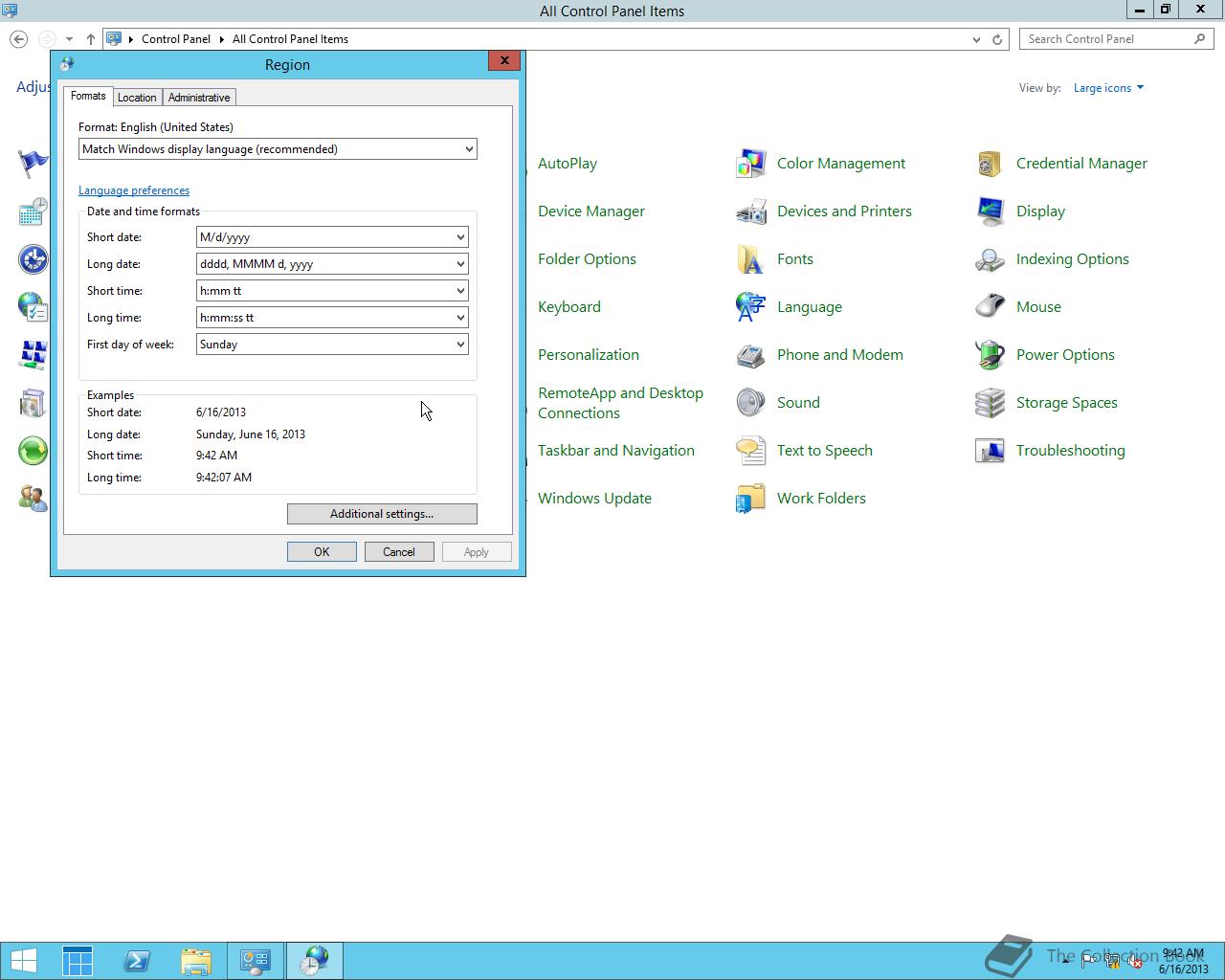Click the Additional settings button
The width and height of the screenshot is (1225, 980).
pos(382,514)
